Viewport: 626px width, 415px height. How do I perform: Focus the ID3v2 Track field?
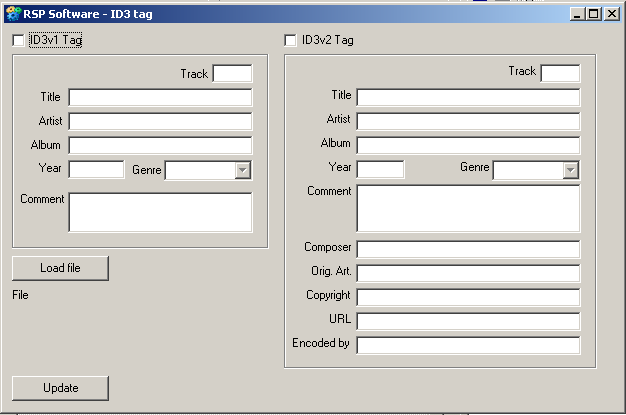point(560,73)
